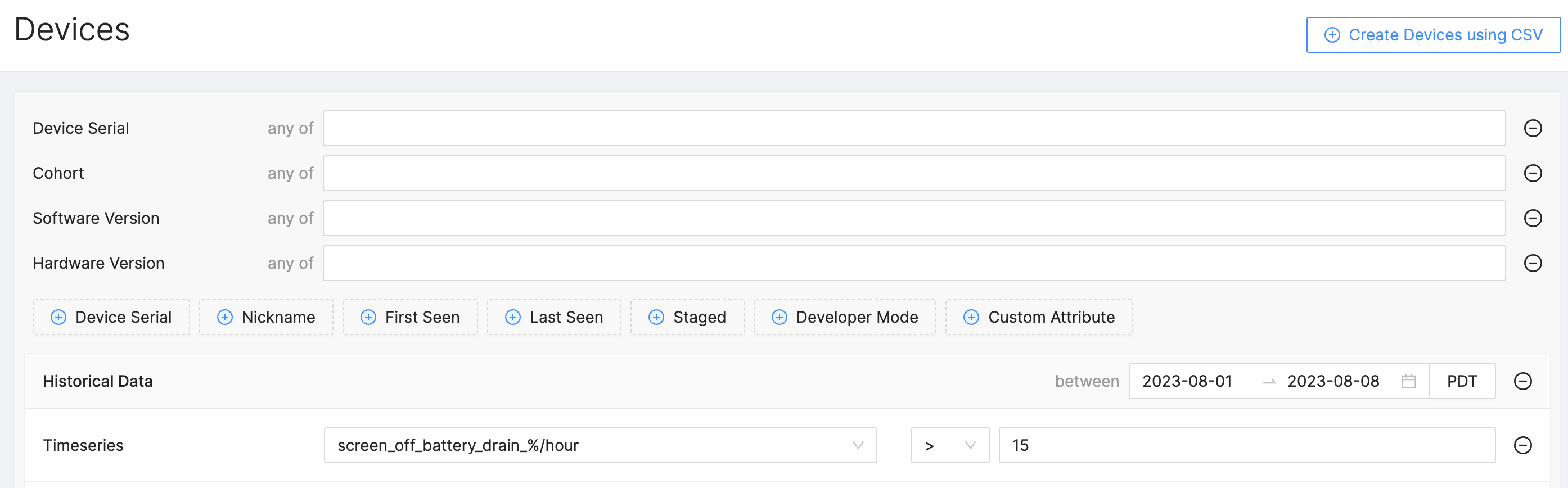Remove the Historical Data filter section

click(x=1522, y=382)
